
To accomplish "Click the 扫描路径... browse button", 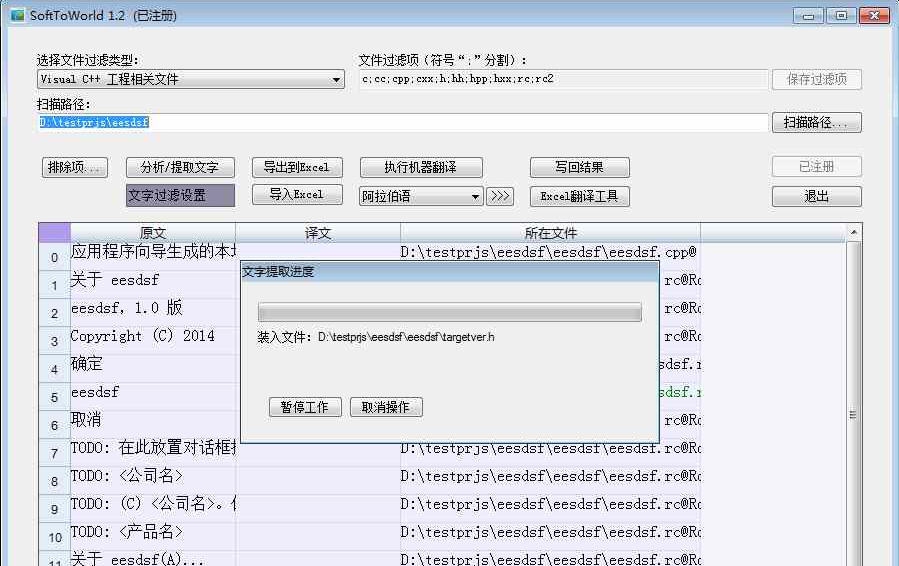I will click(816, 122).
